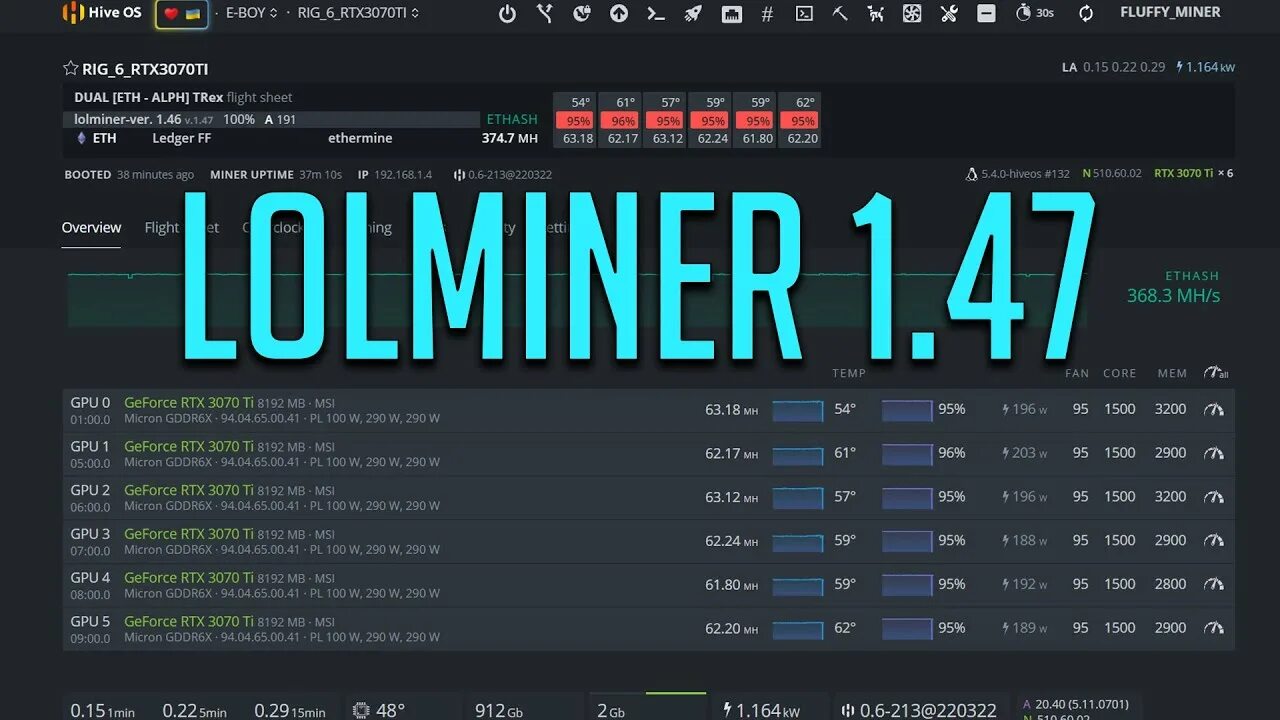
Task: Click GPU 2 bus ID 06:00.0
Action: [90, 507]
